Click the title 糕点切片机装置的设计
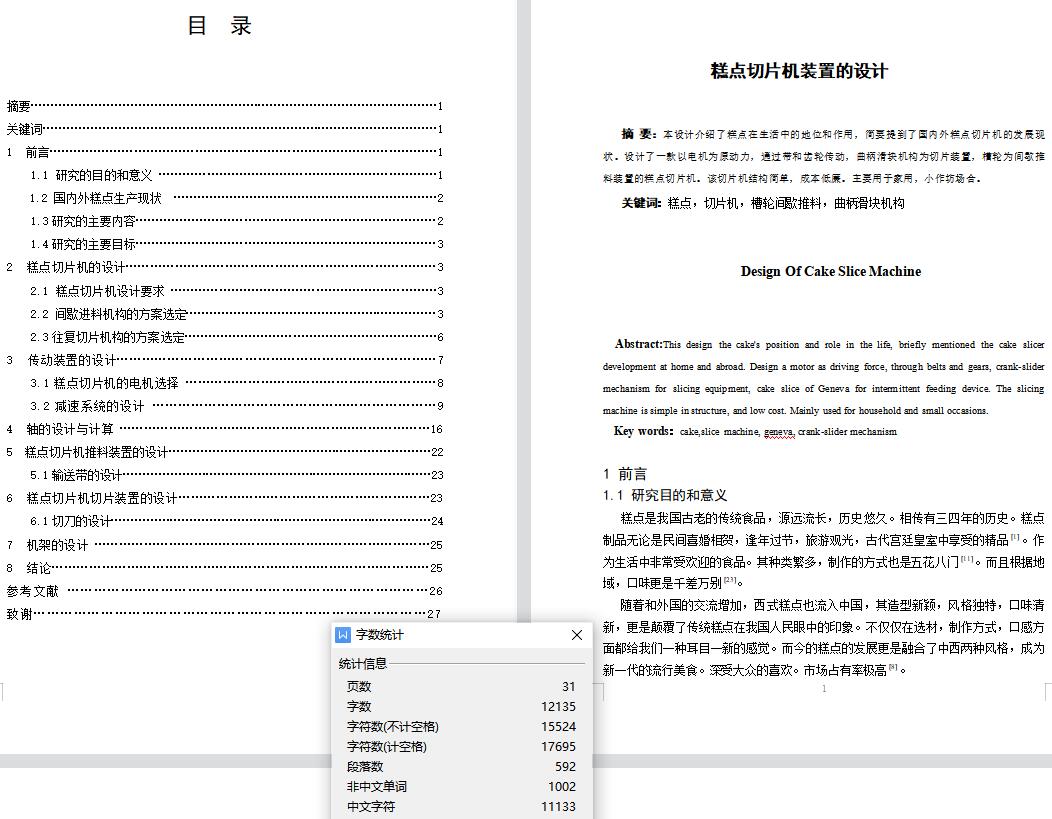 coord(798,71)
